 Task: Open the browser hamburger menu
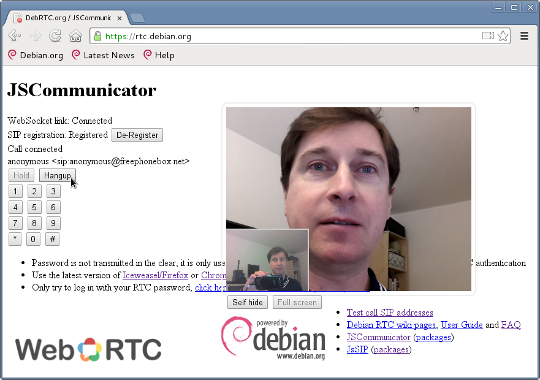click(x=524, y=36)
